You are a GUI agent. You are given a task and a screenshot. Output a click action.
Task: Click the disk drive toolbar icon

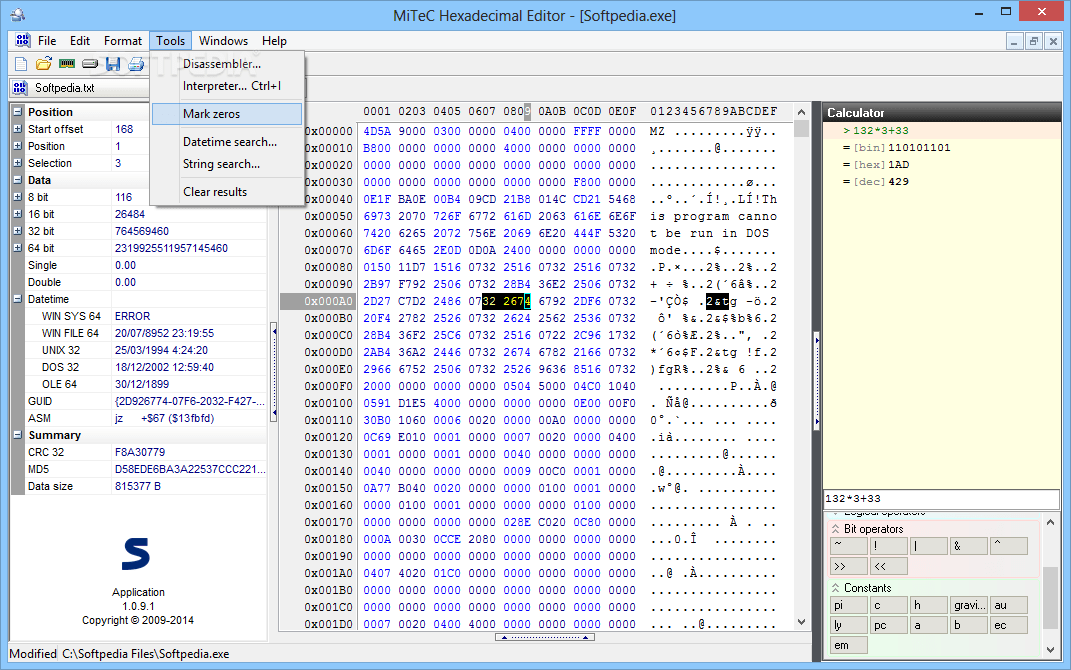pyautogui.click(x=90, y=64)
